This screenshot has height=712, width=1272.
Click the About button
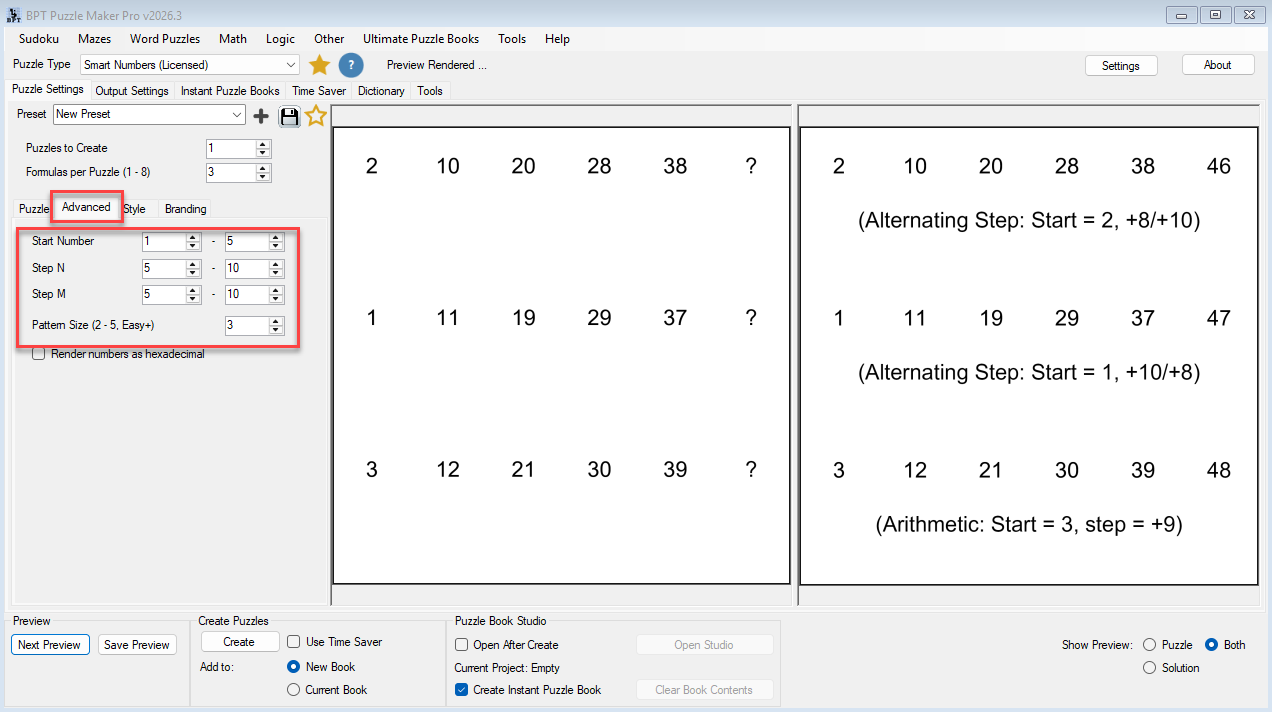coord(1218,65)
